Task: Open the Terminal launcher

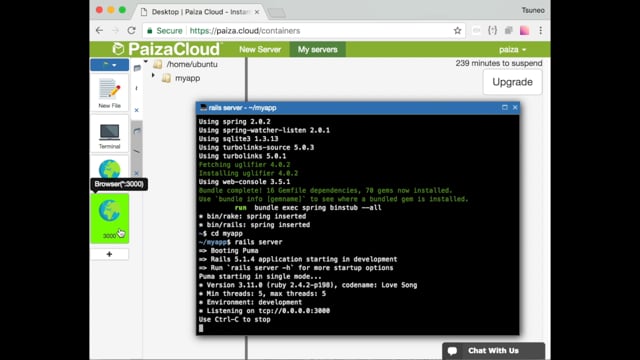Action: 109,134
